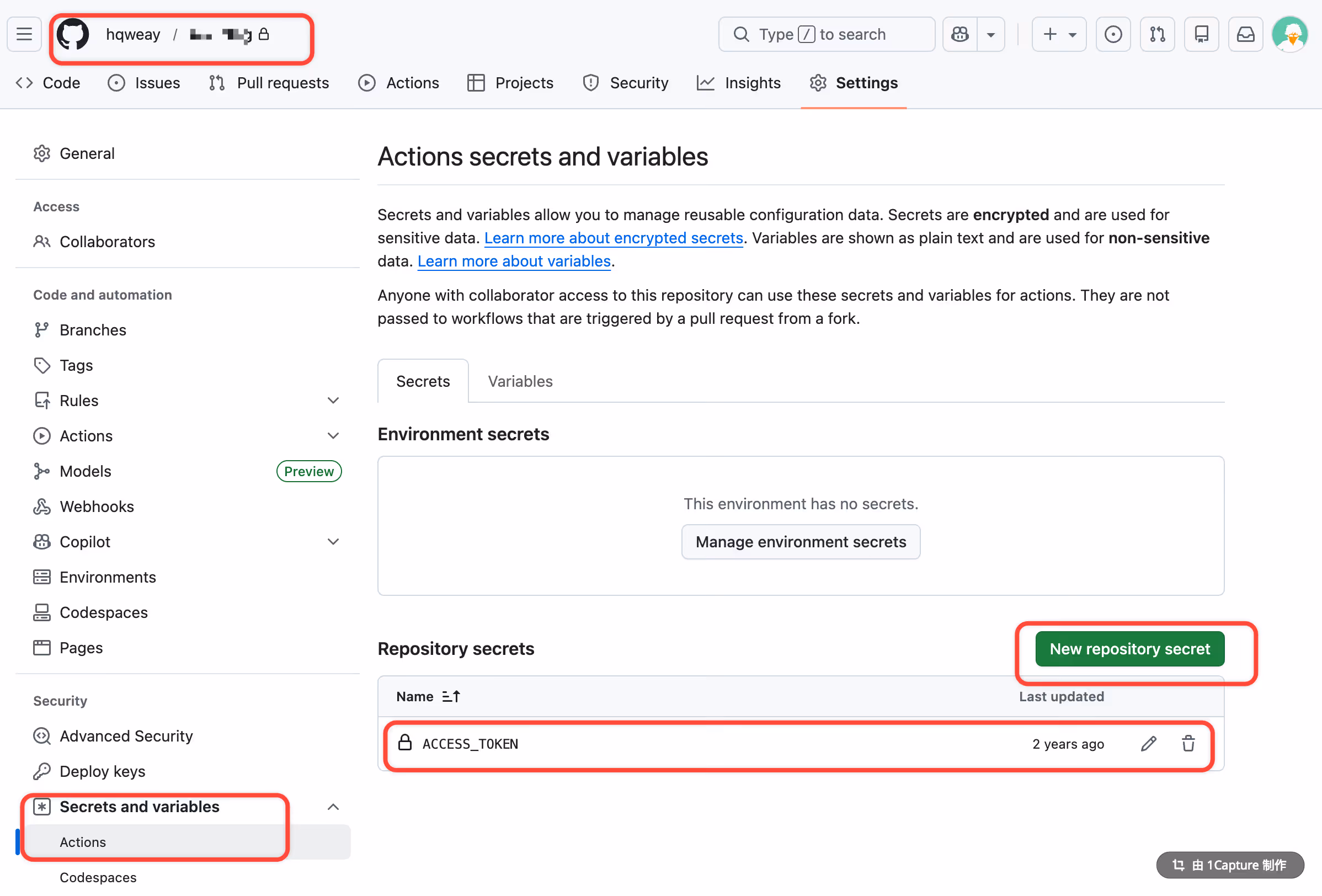Open the hamburger navigation menu

(24, 35)
